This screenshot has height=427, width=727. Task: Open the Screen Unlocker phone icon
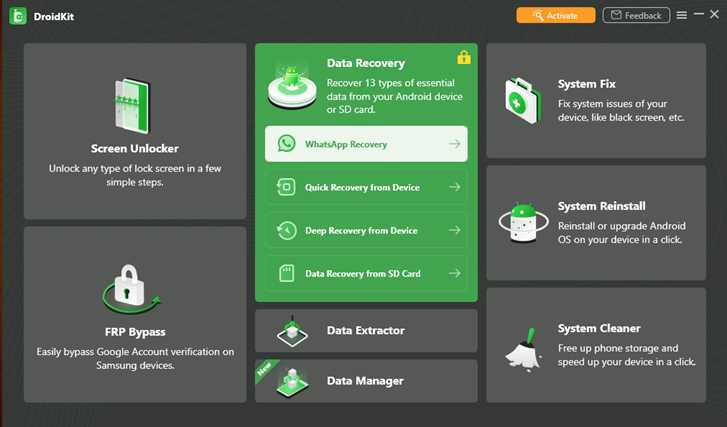(x=133, y=106)
